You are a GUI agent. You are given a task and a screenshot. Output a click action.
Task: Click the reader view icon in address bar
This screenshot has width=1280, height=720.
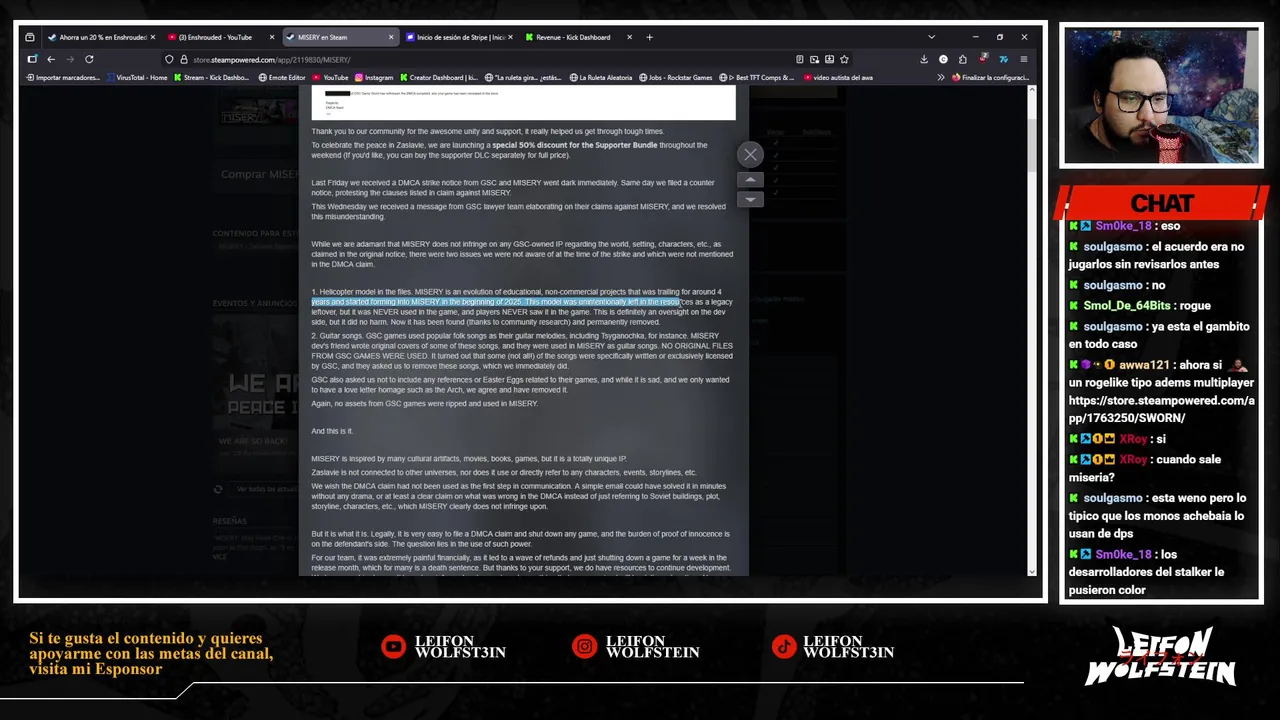tap(799, 59)
